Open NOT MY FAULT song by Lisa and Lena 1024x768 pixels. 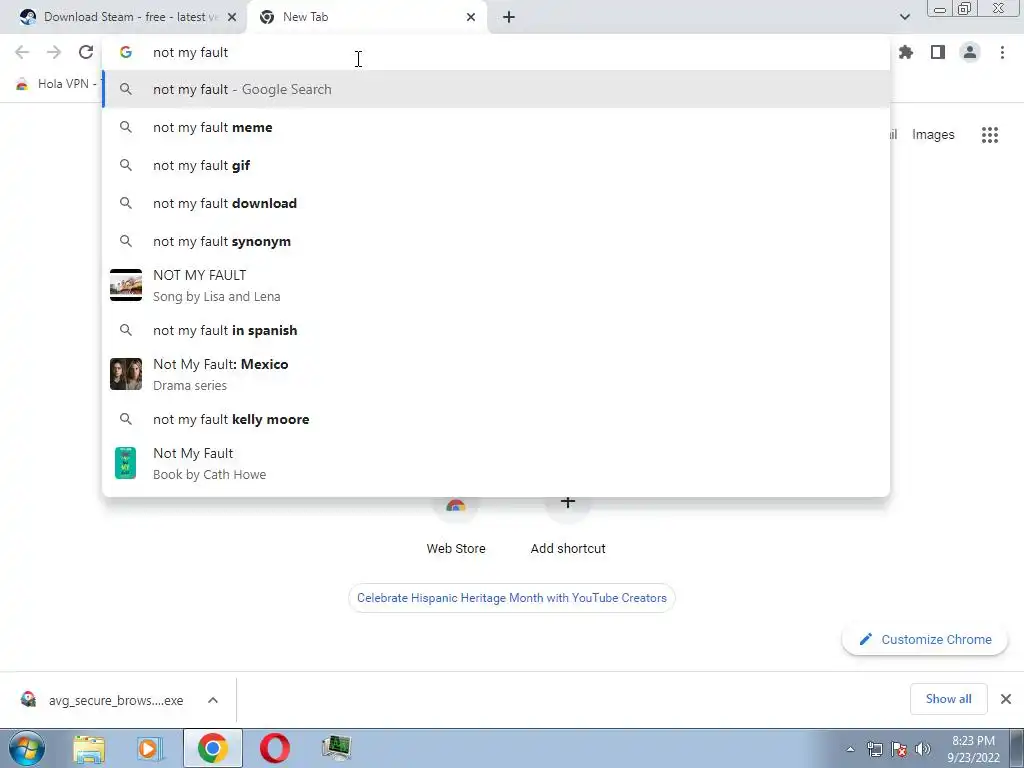[x=496, y=285]
